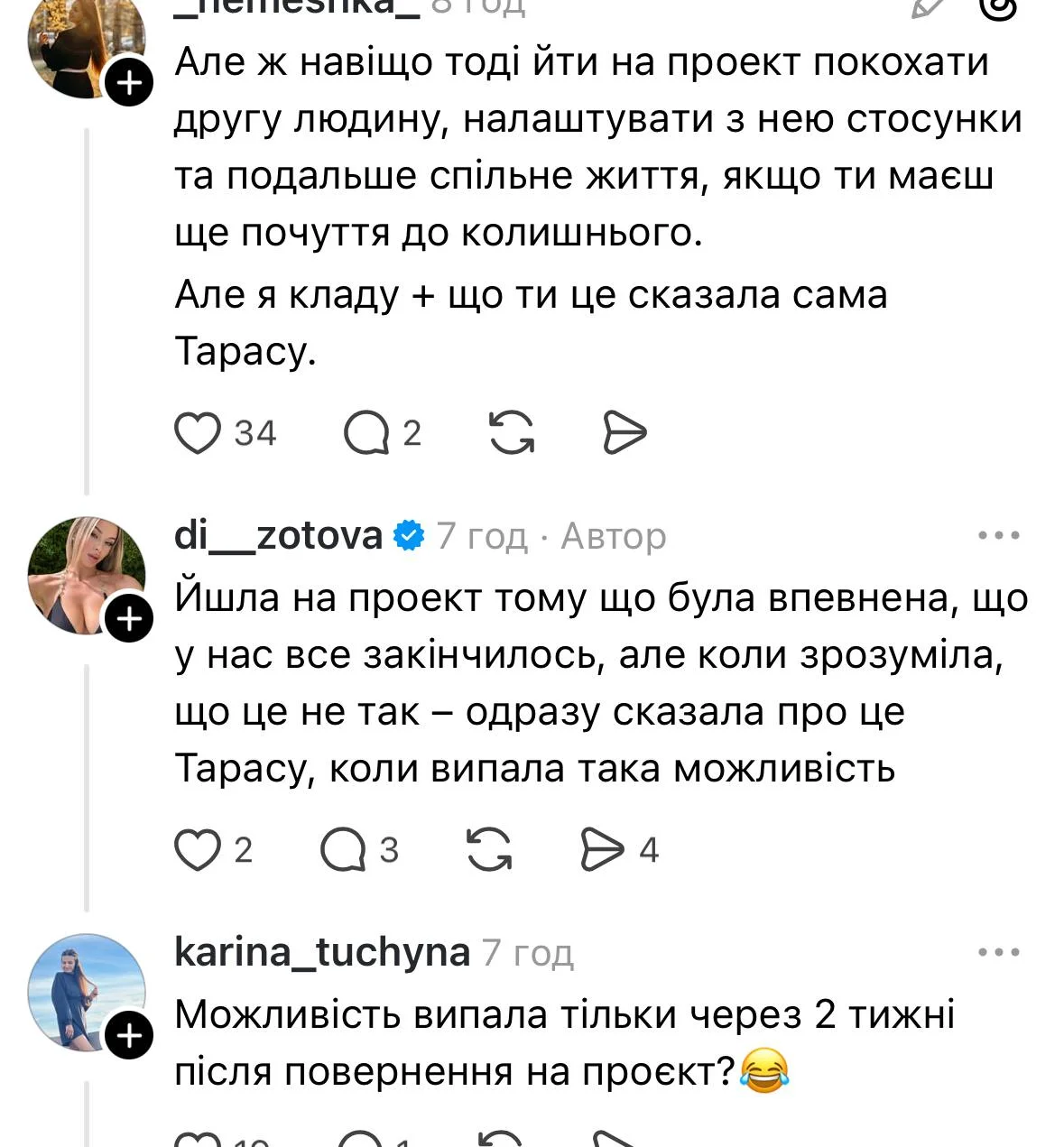The width and height of the screenshot is (1064, 1147).
Task: Toggle follow on _nemeshka_ with the plus badge
Action: pos(129,81)
